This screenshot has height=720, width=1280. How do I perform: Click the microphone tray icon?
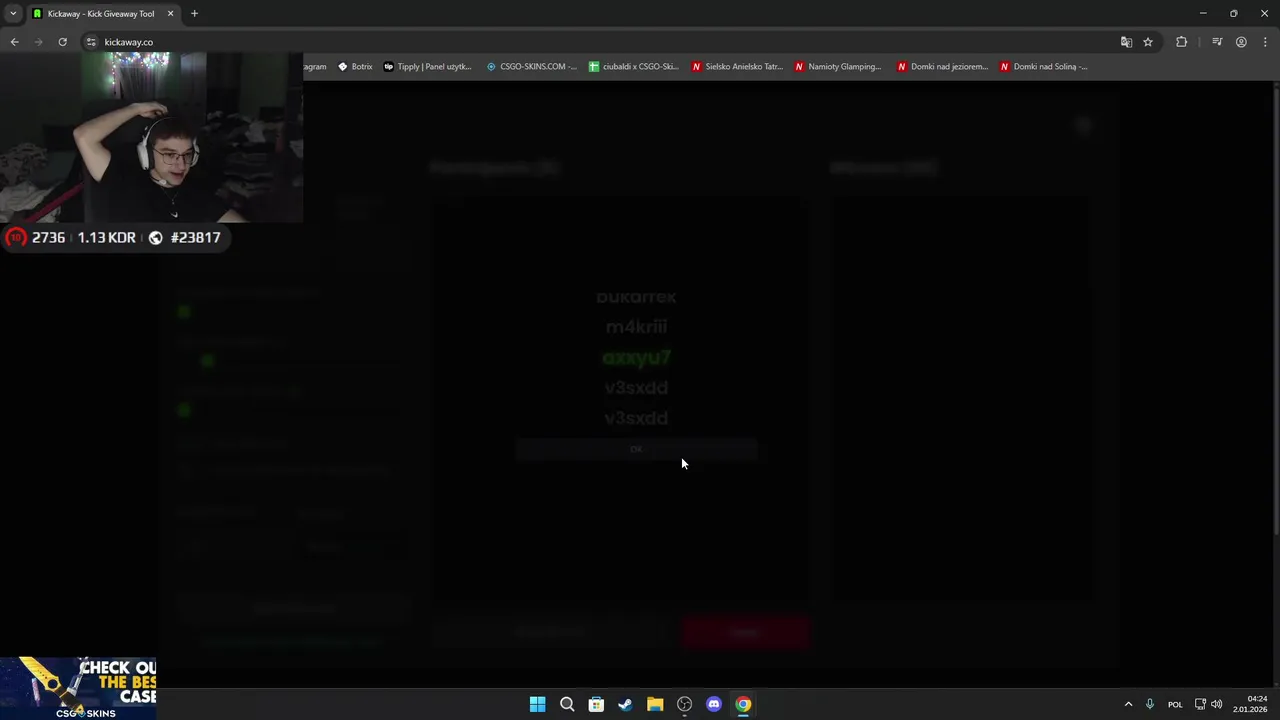point(1150,704)
